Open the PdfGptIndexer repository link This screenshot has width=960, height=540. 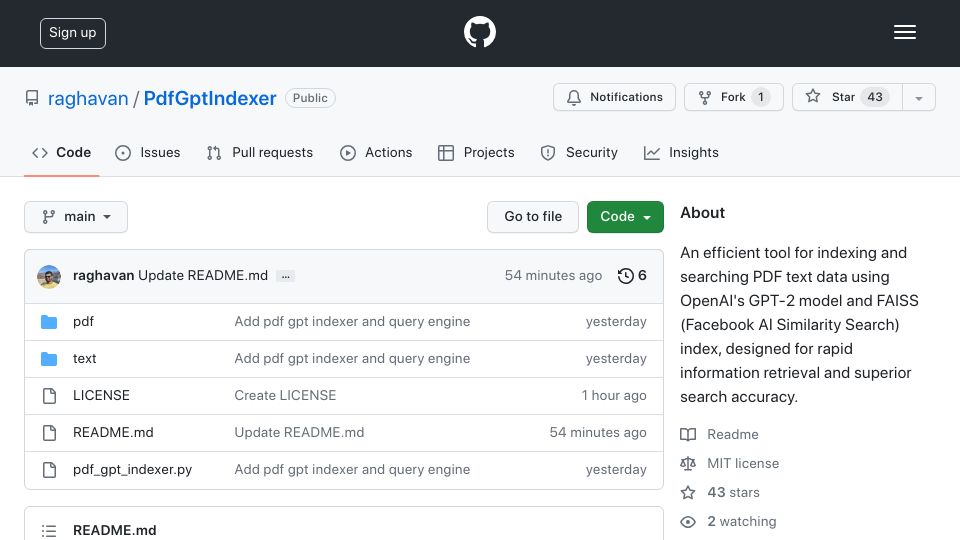[x=210, y=99]
